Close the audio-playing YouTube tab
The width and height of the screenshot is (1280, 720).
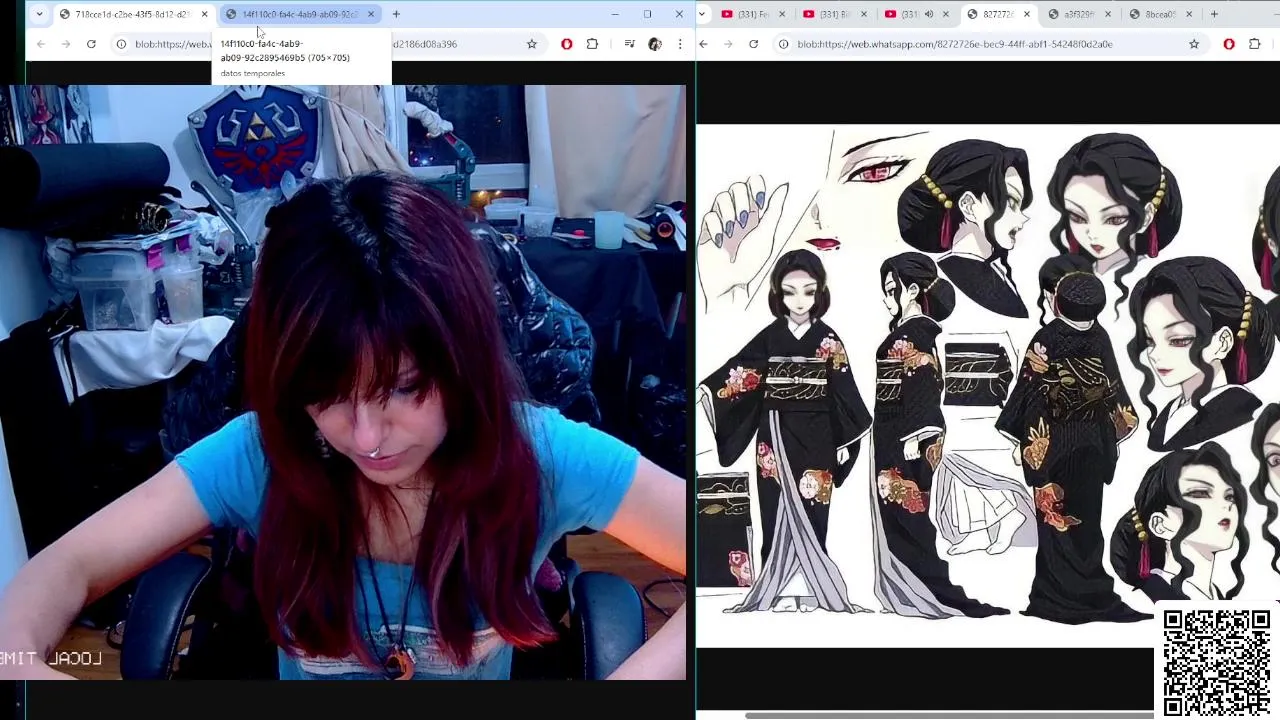[946, 14]
